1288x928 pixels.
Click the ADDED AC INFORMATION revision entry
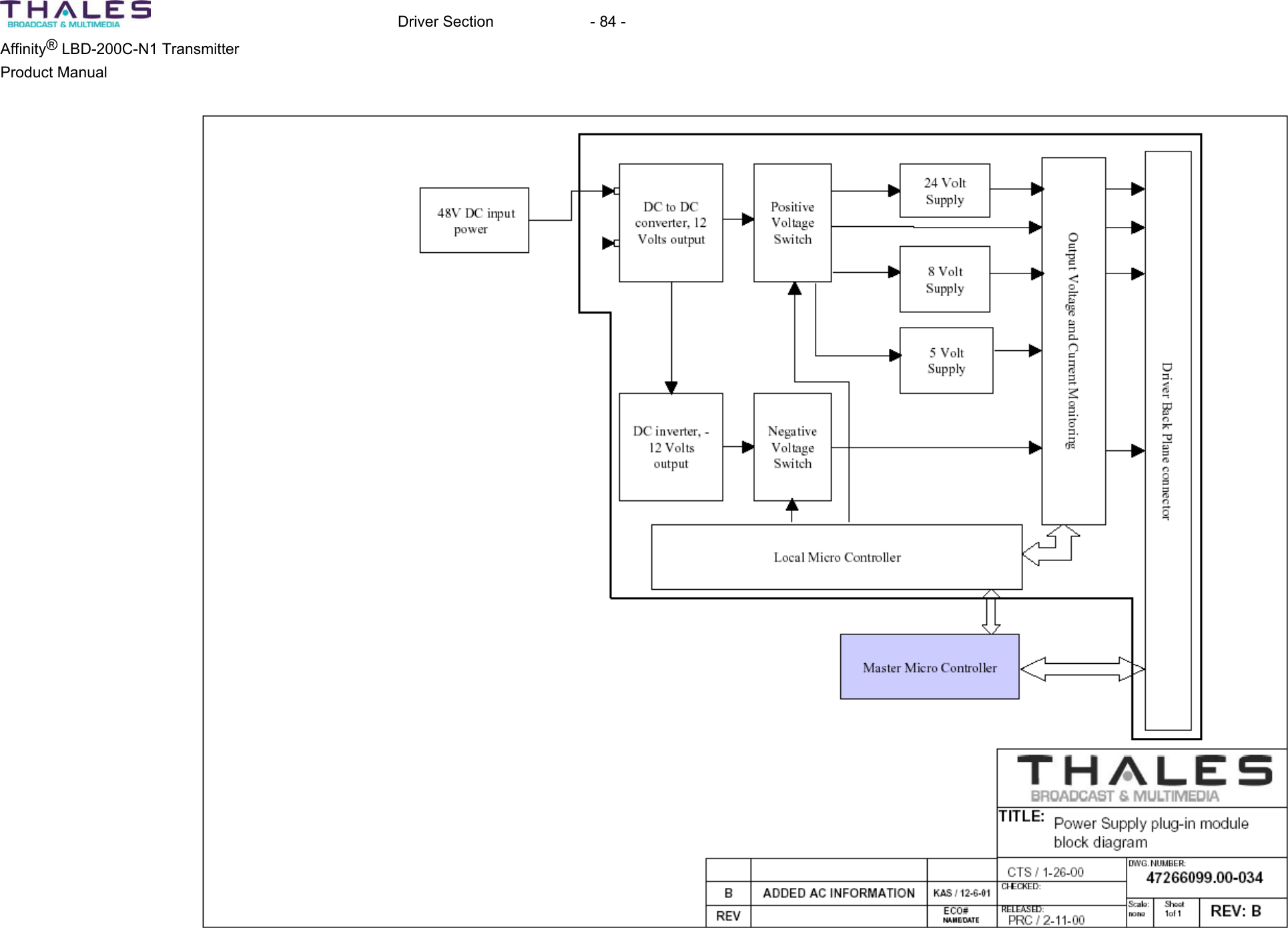point(839,892)
